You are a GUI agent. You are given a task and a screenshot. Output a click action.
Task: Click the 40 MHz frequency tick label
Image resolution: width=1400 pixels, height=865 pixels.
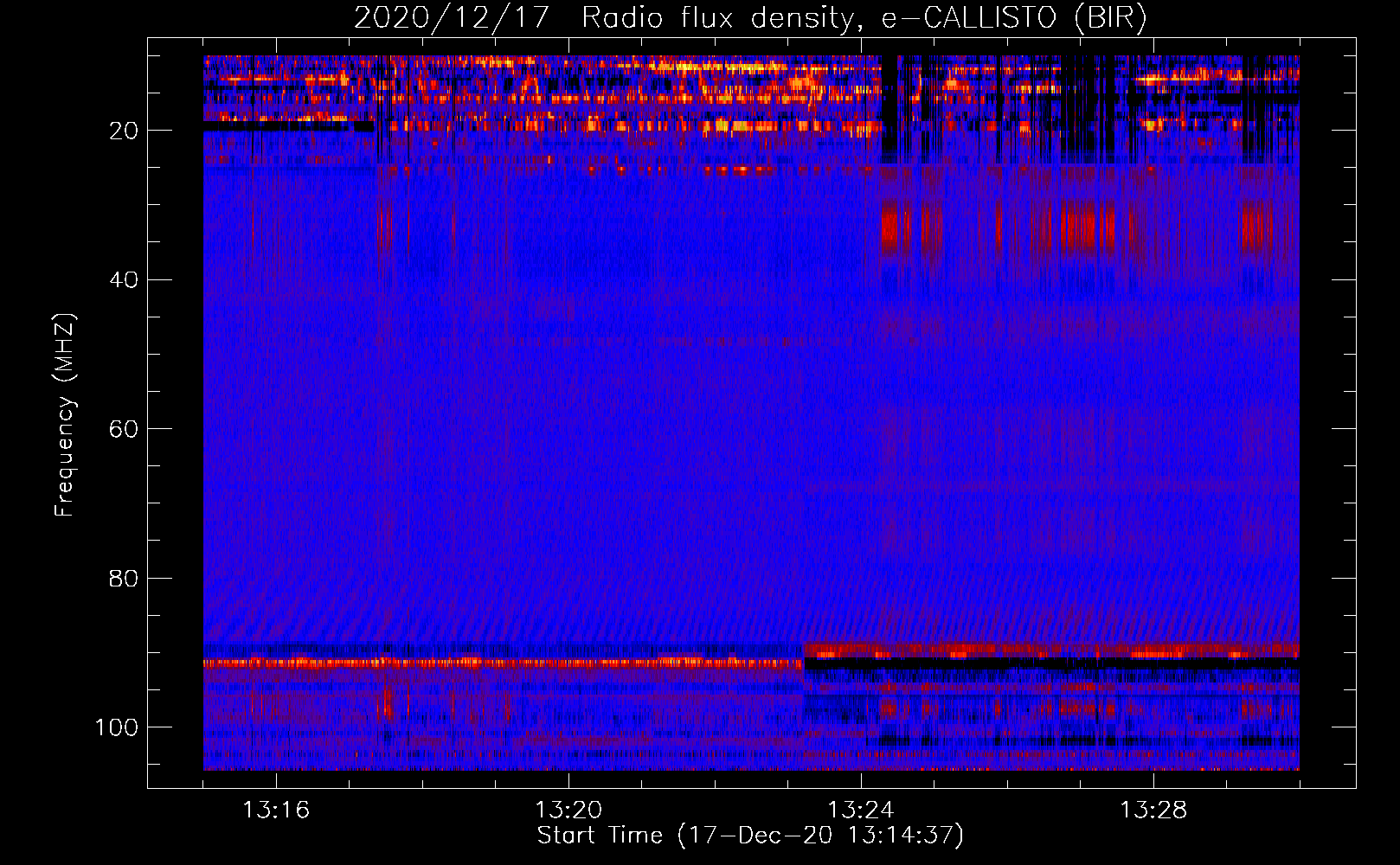pyautogui.click(x=124, y=279)
